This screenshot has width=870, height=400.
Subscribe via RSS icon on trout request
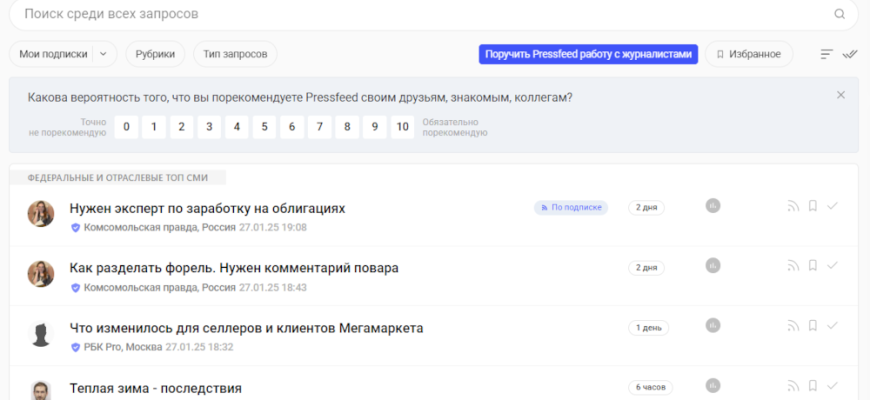tap(793, 266)
